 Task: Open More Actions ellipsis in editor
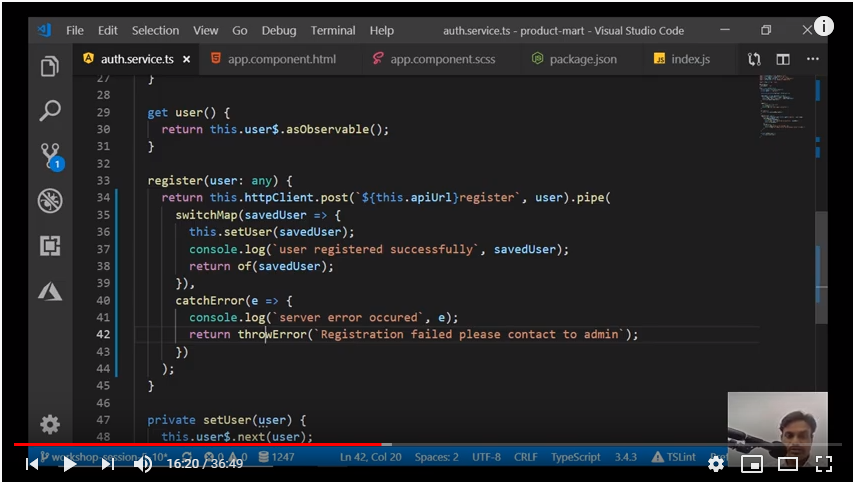coord(812,60)
